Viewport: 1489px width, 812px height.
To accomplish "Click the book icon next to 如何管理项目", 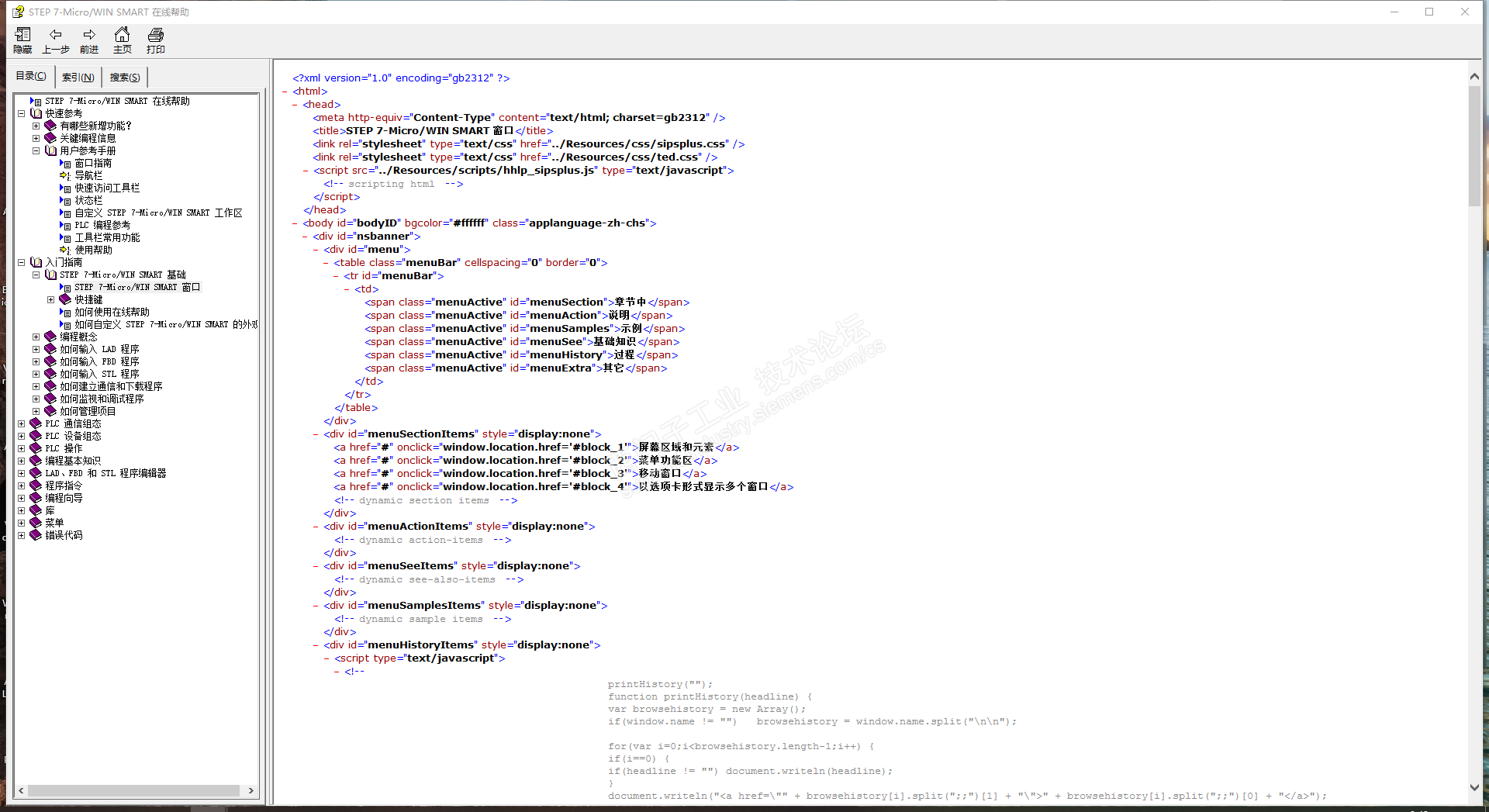I will coord(50,411).
